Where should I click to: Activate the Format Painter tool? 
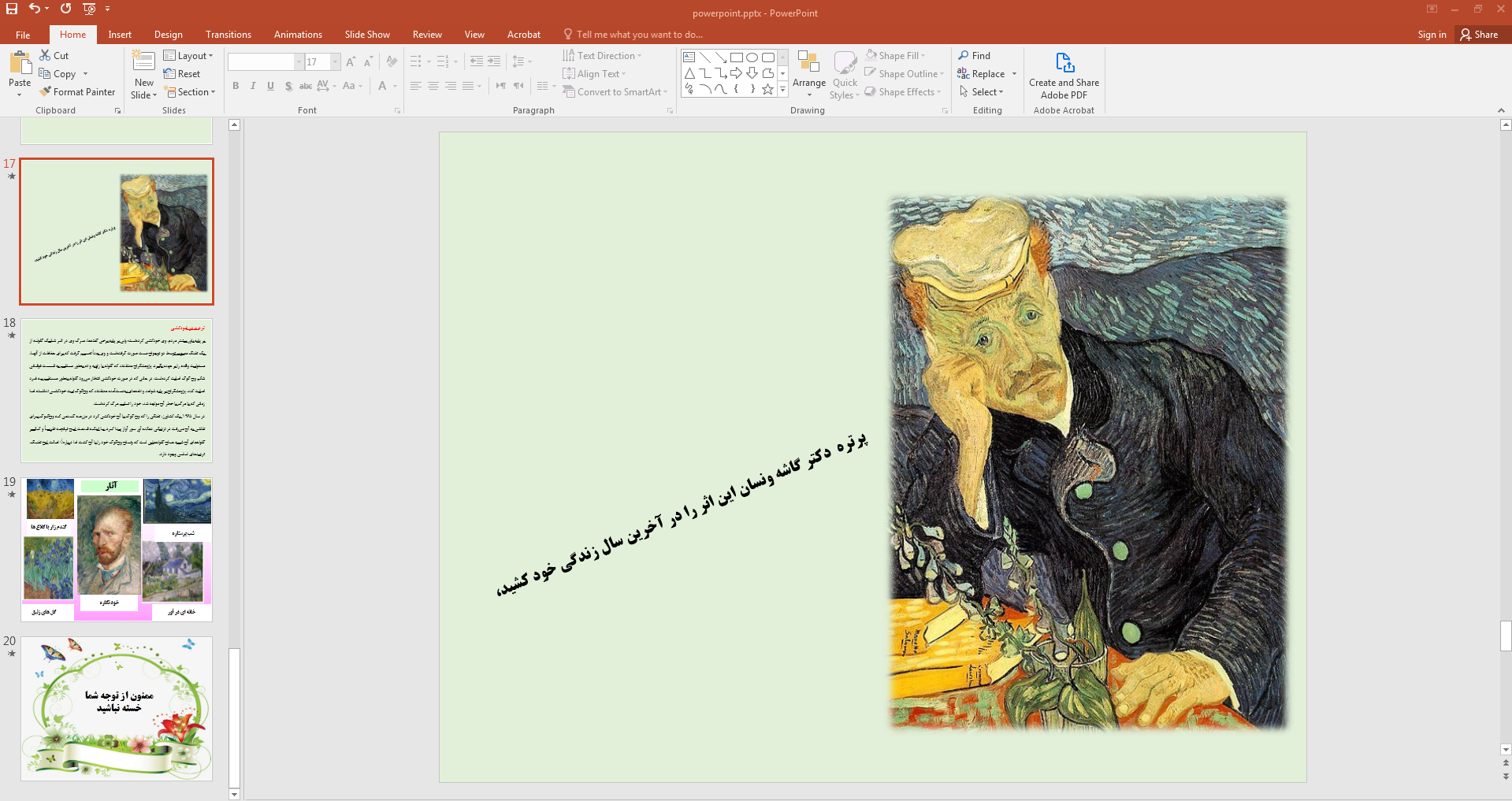click(77, 92)
